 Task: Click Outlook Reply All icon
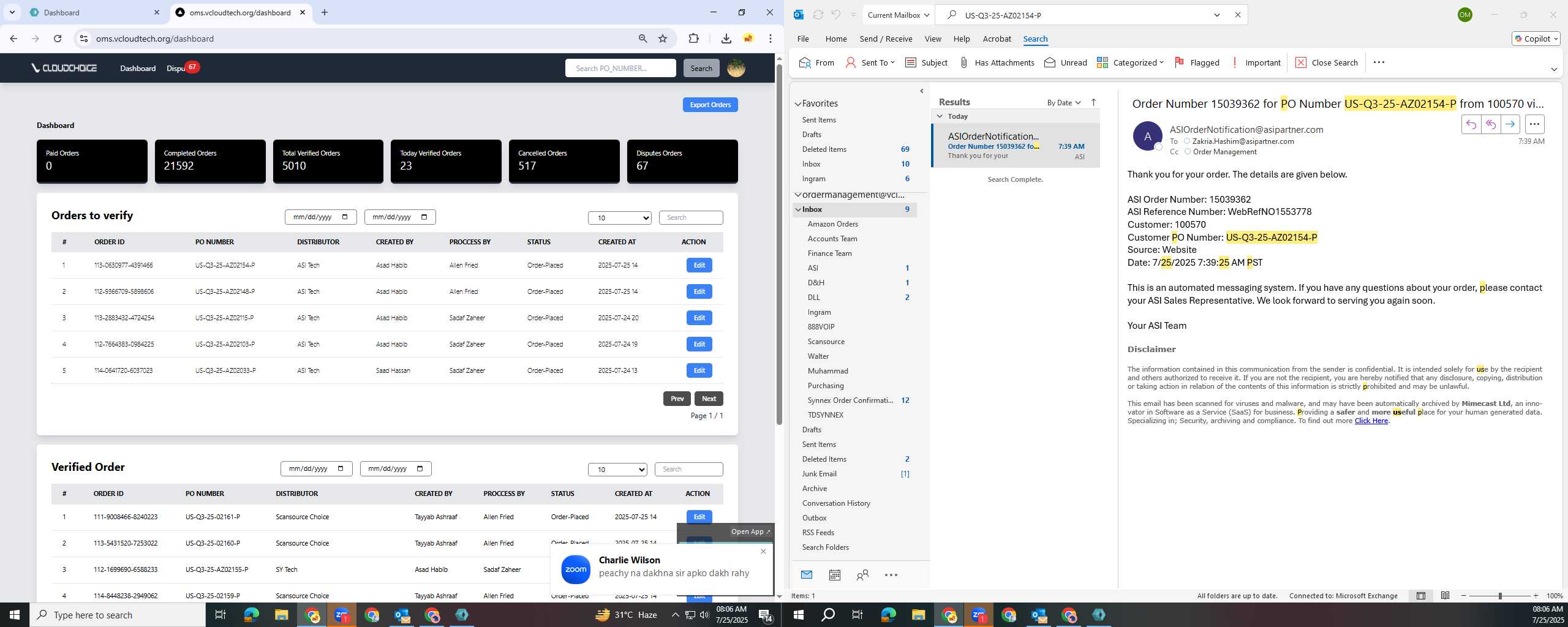click(x=1490, y=124)
